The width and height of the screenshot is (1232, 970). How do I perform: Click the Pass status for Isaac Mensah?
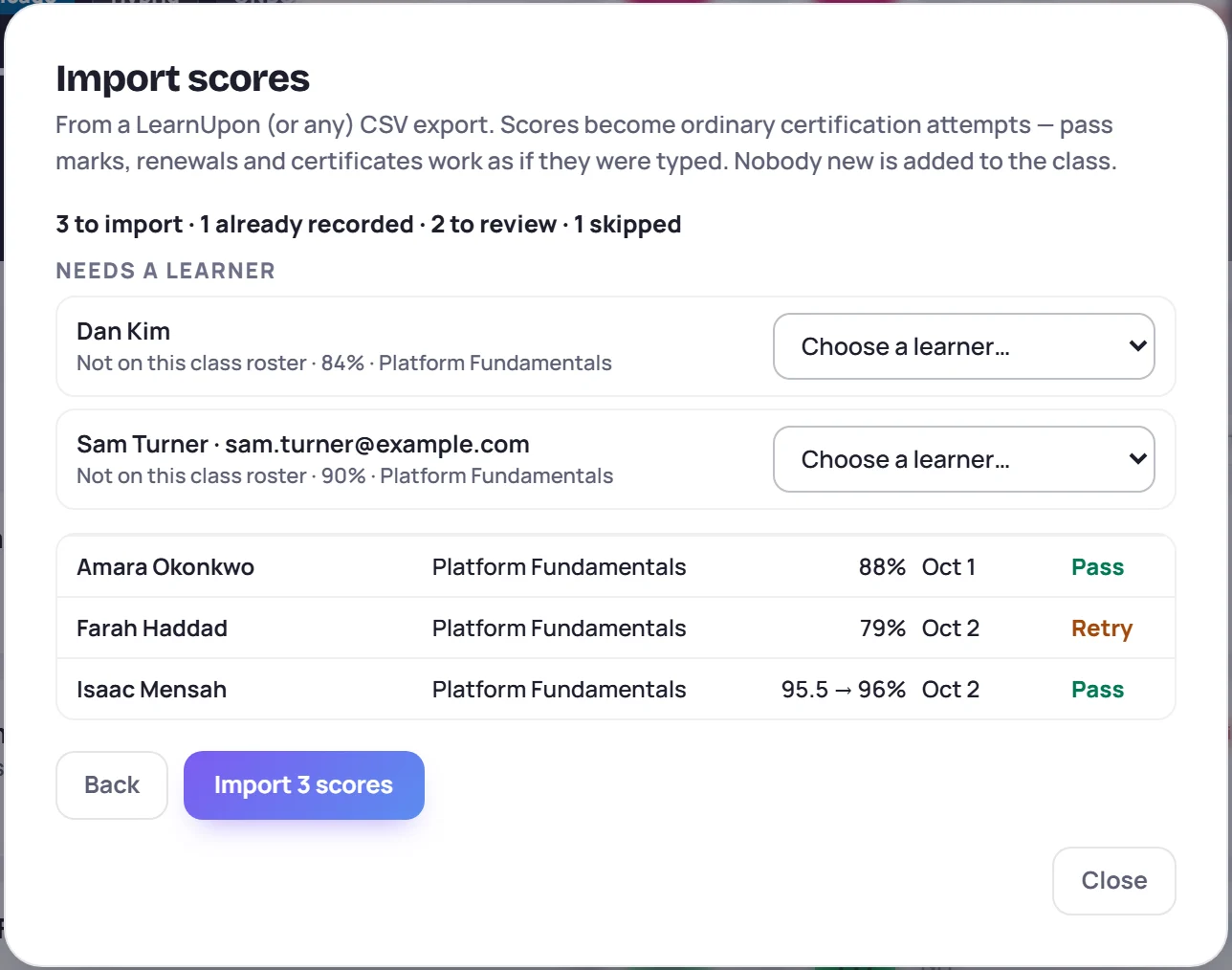(x=1097, y=690)
